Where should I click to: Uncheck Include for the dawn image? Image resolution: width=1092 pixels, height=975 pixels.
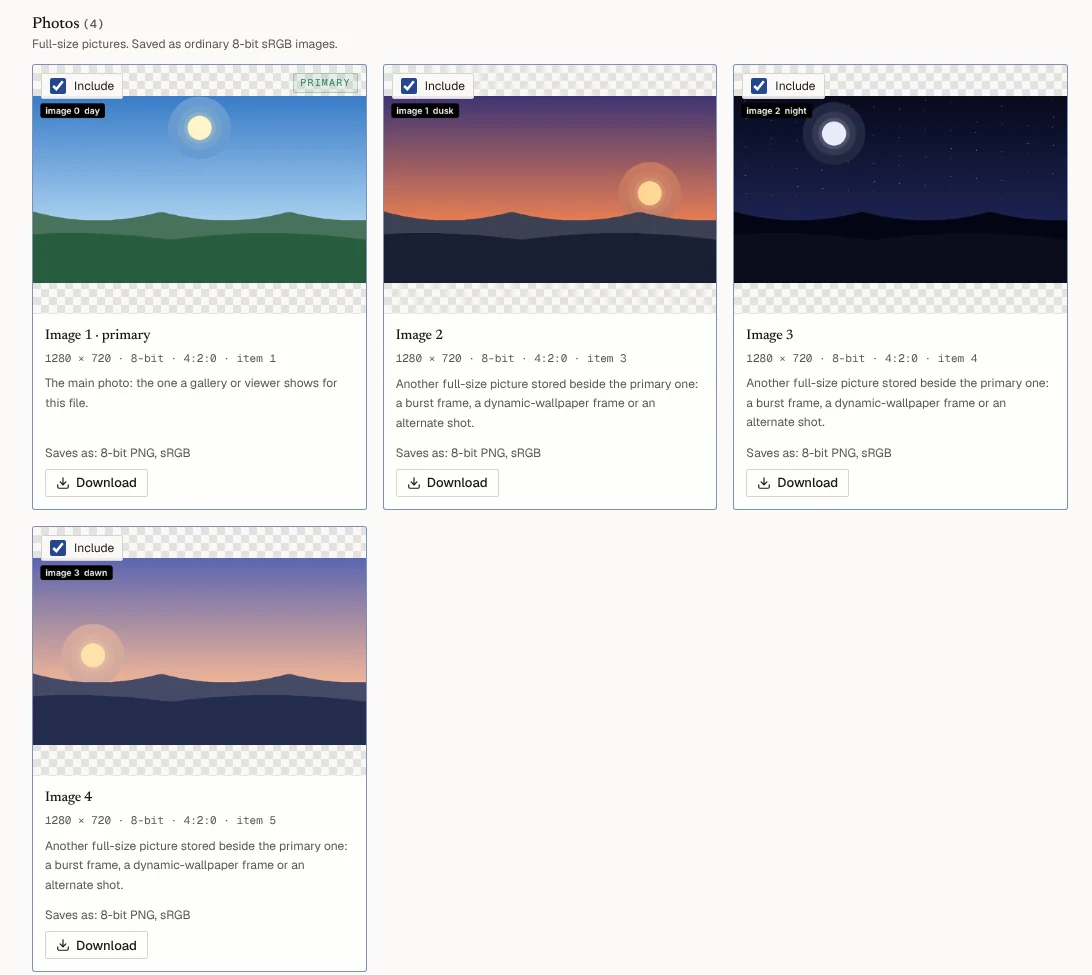point(58,548)
